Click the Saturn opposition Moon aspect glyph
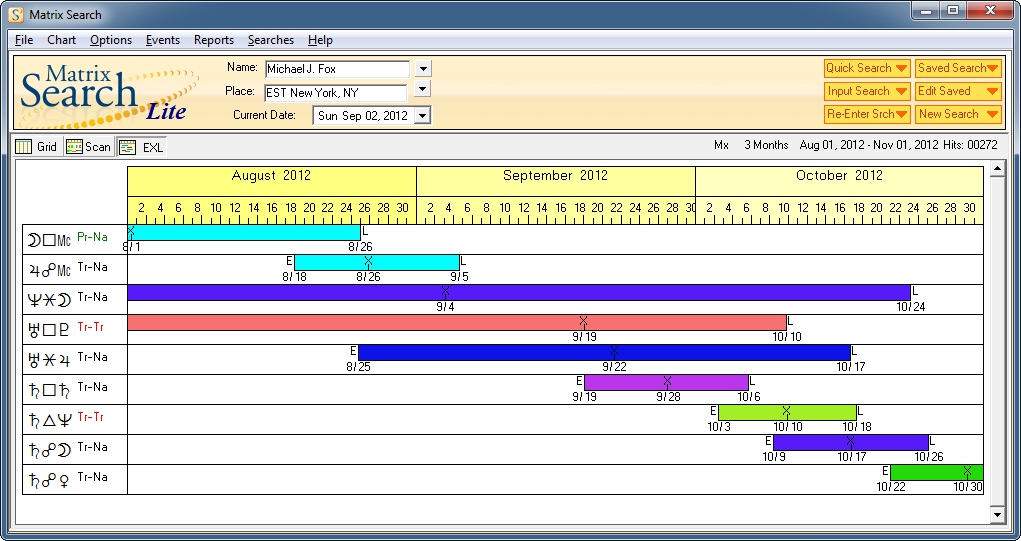1021x541 pixels. click(x=49, y=449)
